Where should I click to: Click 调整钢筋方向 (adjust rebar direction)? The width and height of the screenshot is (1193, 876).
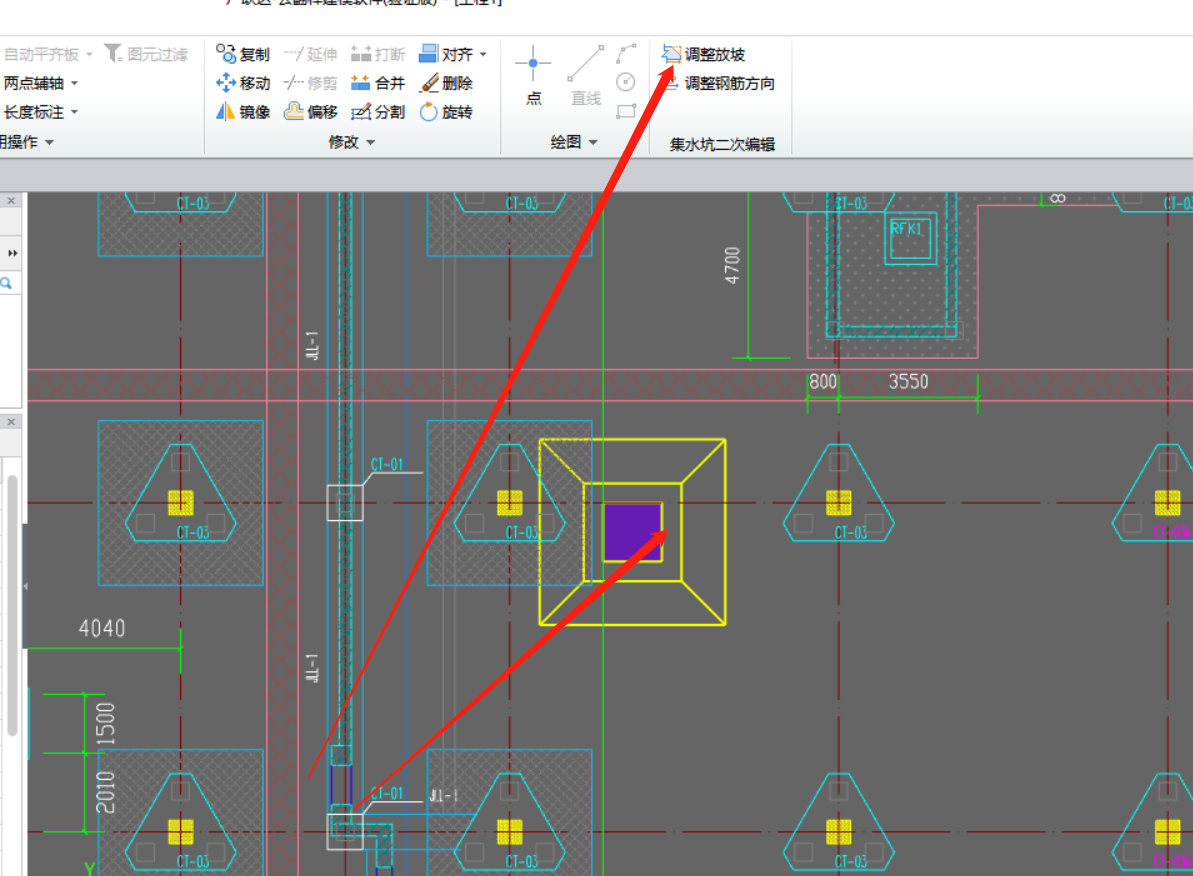click(718, 83)
